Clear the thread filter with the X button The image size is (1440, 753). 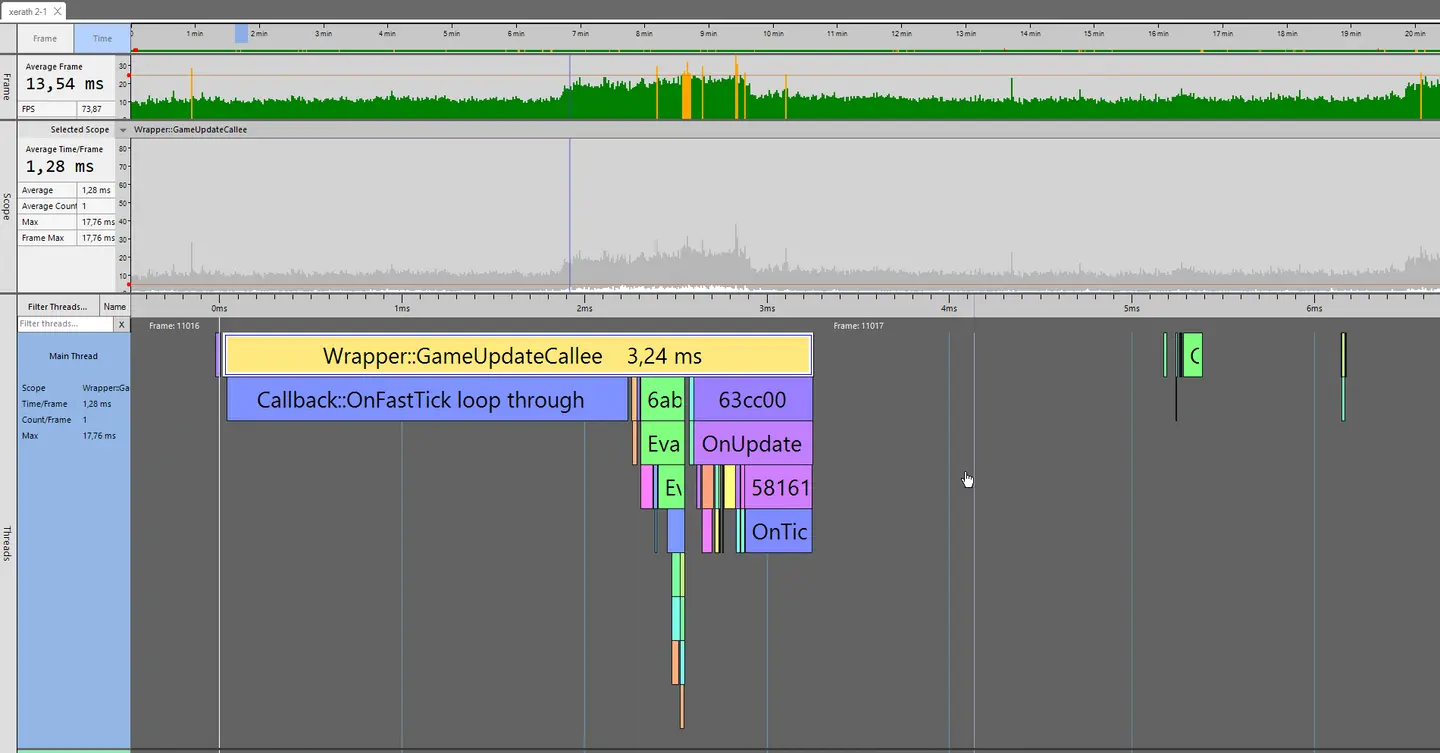tap(122, 324)
